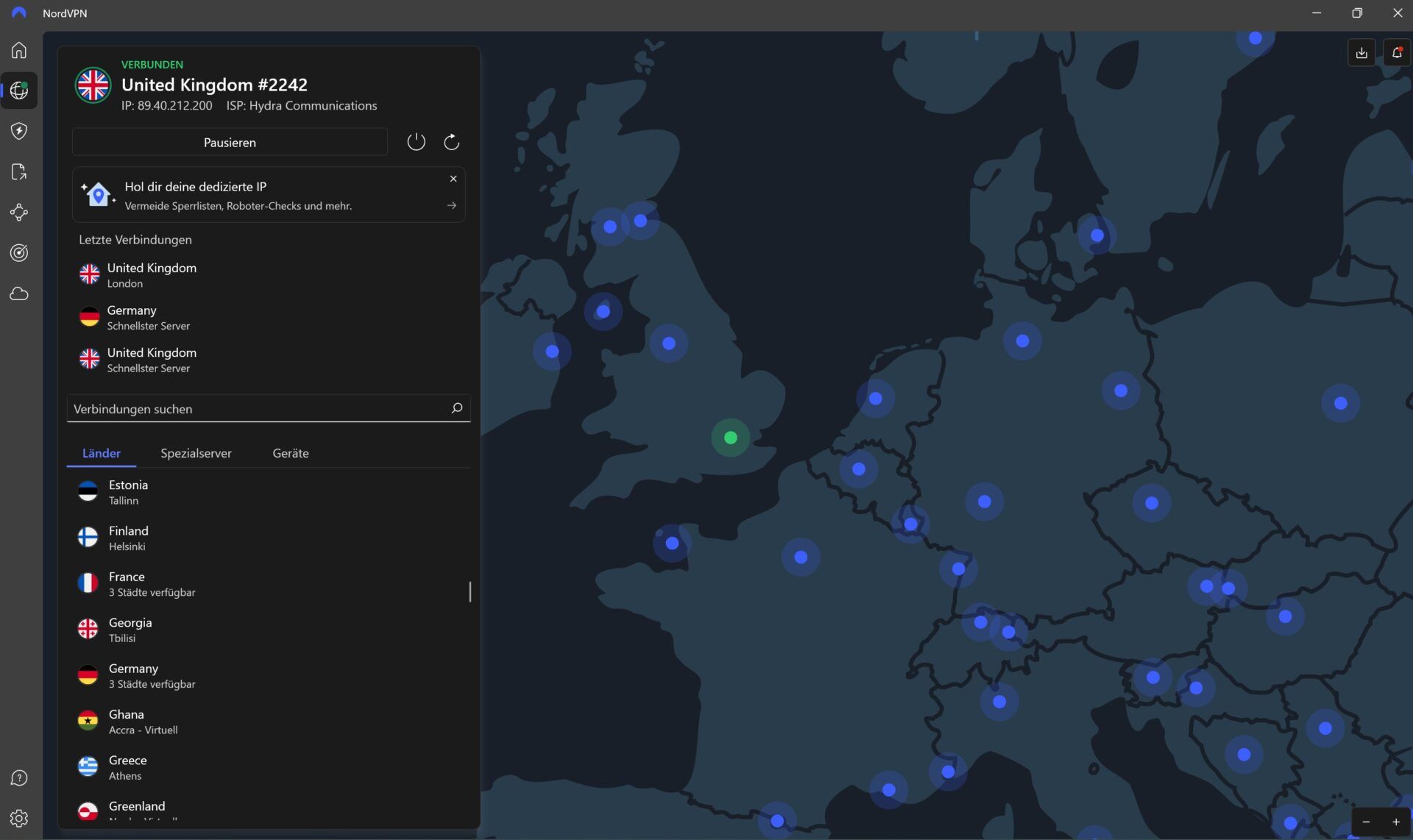Select Germany 3 Städte verfügbar entry
Viewport: 1413px width, 840px height.
coord(269,675)
